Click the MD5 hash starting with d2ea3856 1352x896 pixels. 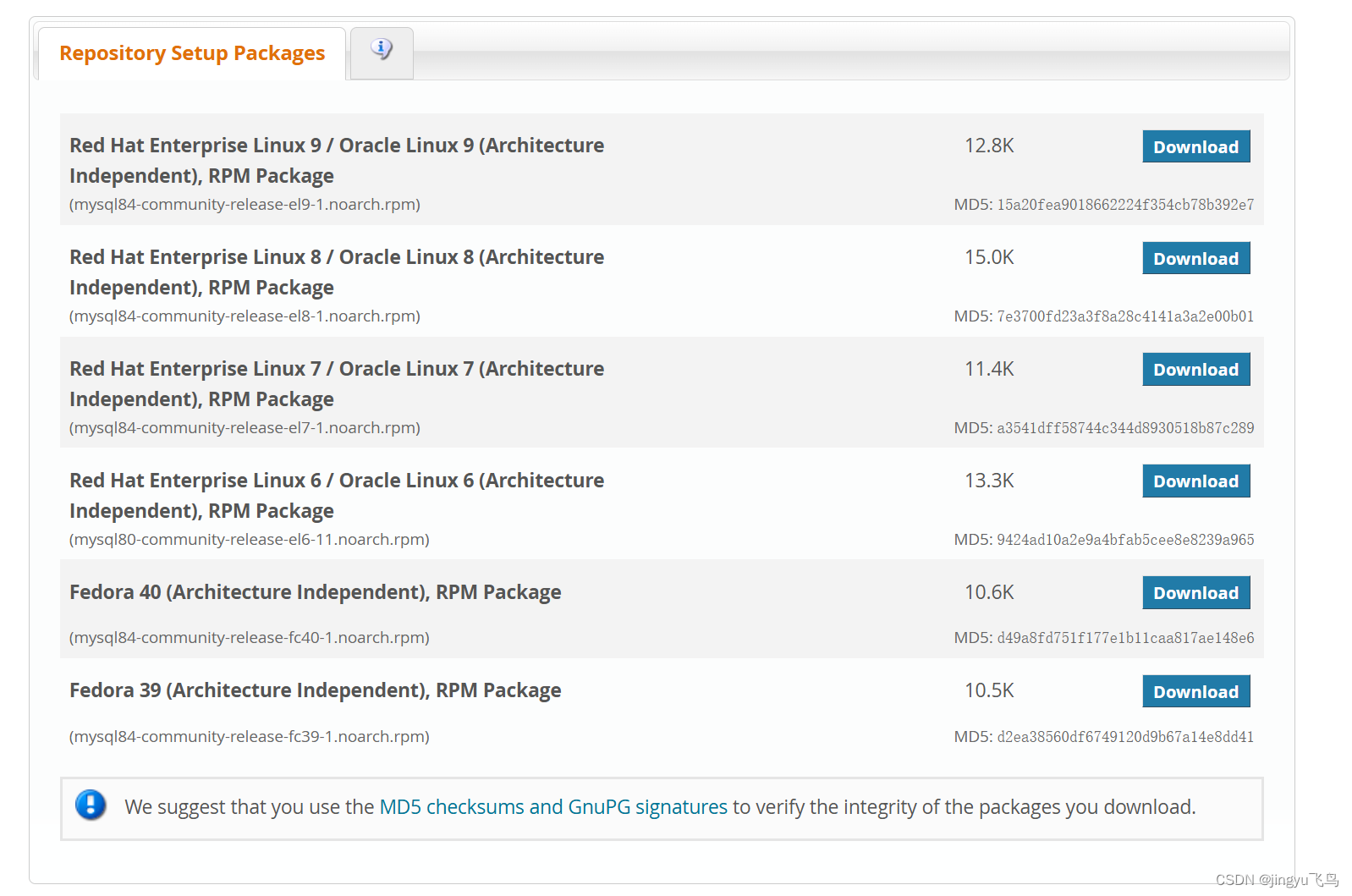pyautogui.click(x=1125, y=736)
